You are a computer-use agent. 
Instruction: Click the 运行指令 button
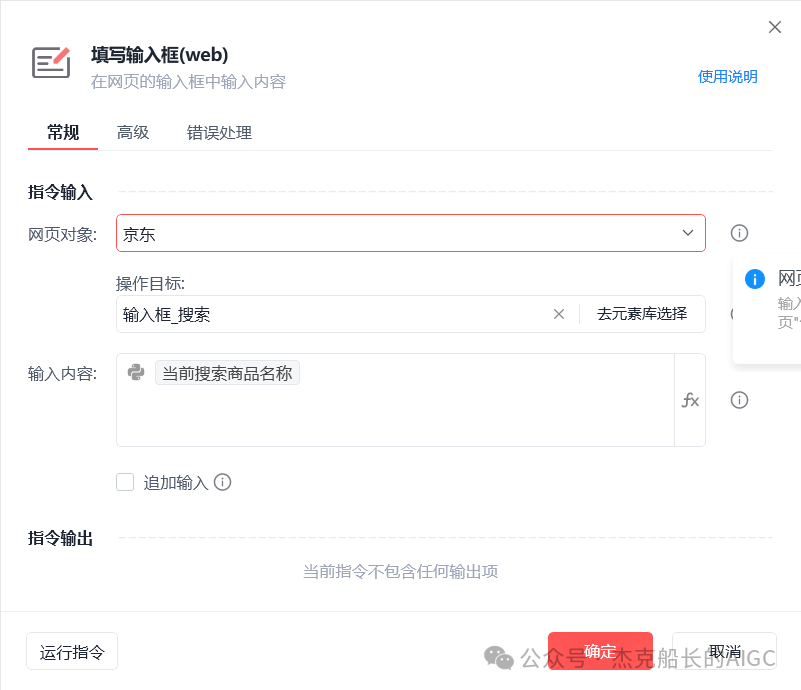coord(72,651)
